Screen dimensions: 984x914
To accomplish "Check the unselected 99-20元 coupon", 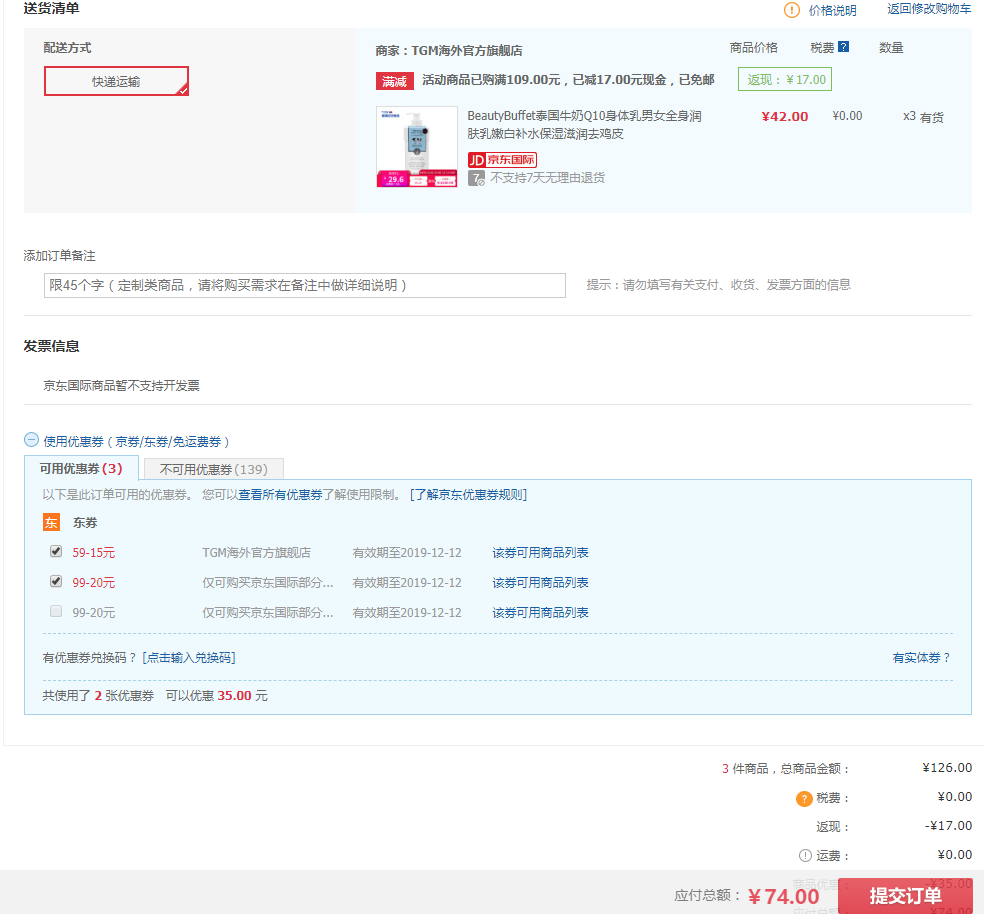I will 56,611.
